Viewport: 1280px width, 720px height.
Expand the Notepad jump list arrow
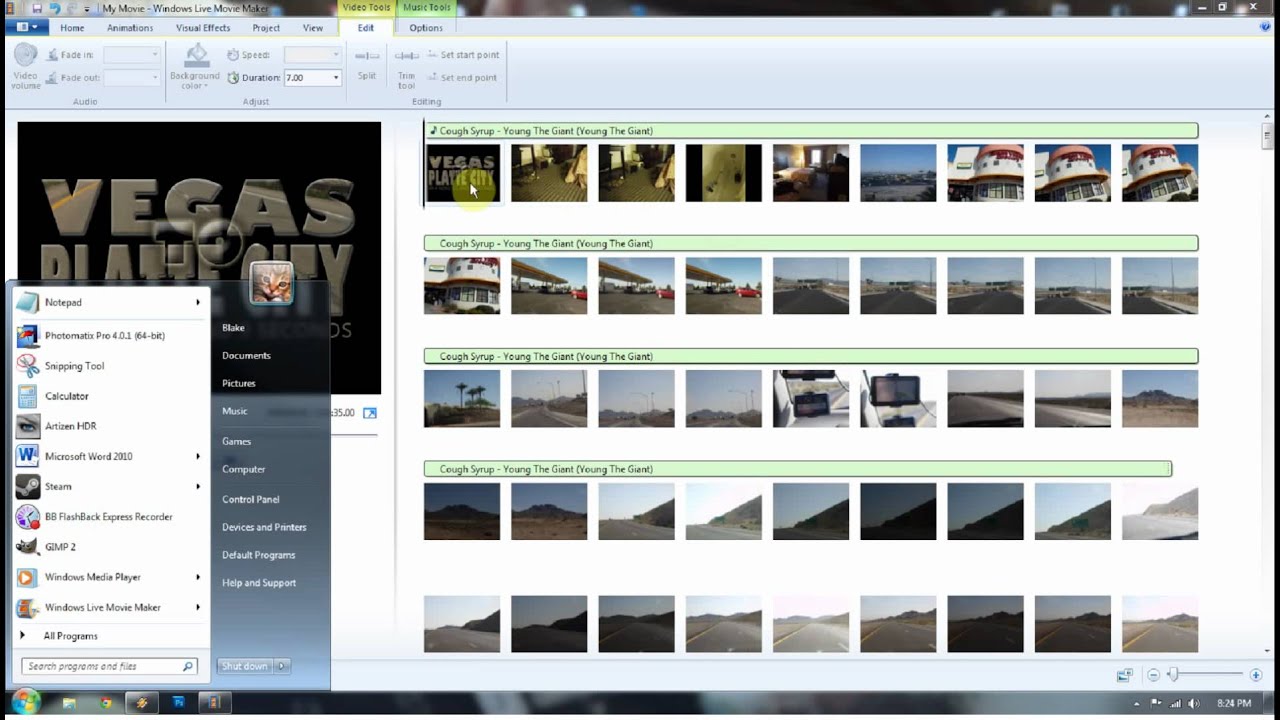pyautogui.click(x=198, y=302)
